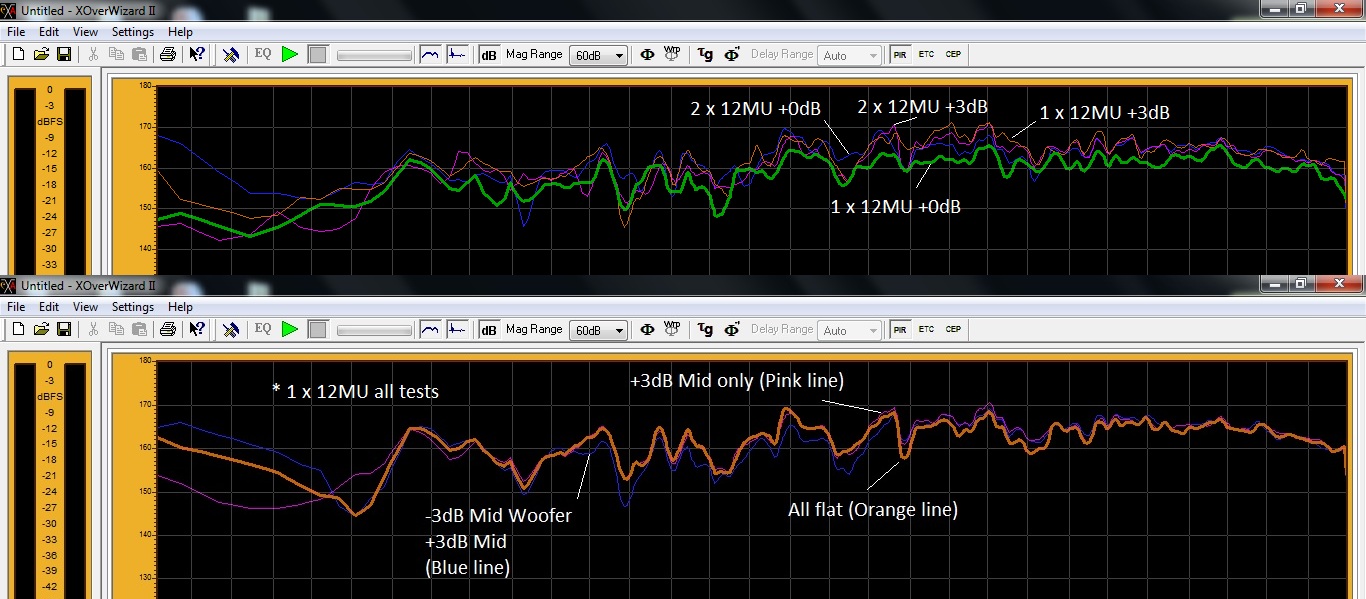Click Open folder icon in upper window
1366x599 pixels.
click(x=41, y=54)
